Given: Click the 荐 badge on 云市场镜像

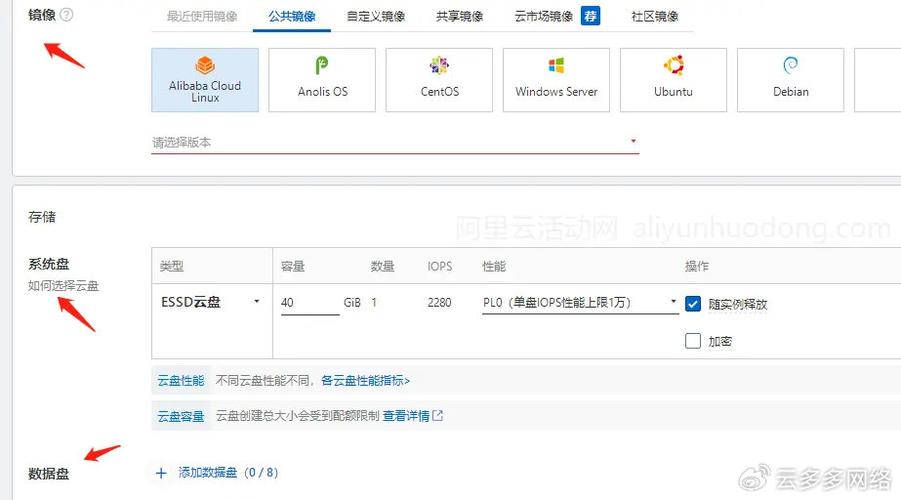Looking at the screenshot, I should [x=590, y=16].
